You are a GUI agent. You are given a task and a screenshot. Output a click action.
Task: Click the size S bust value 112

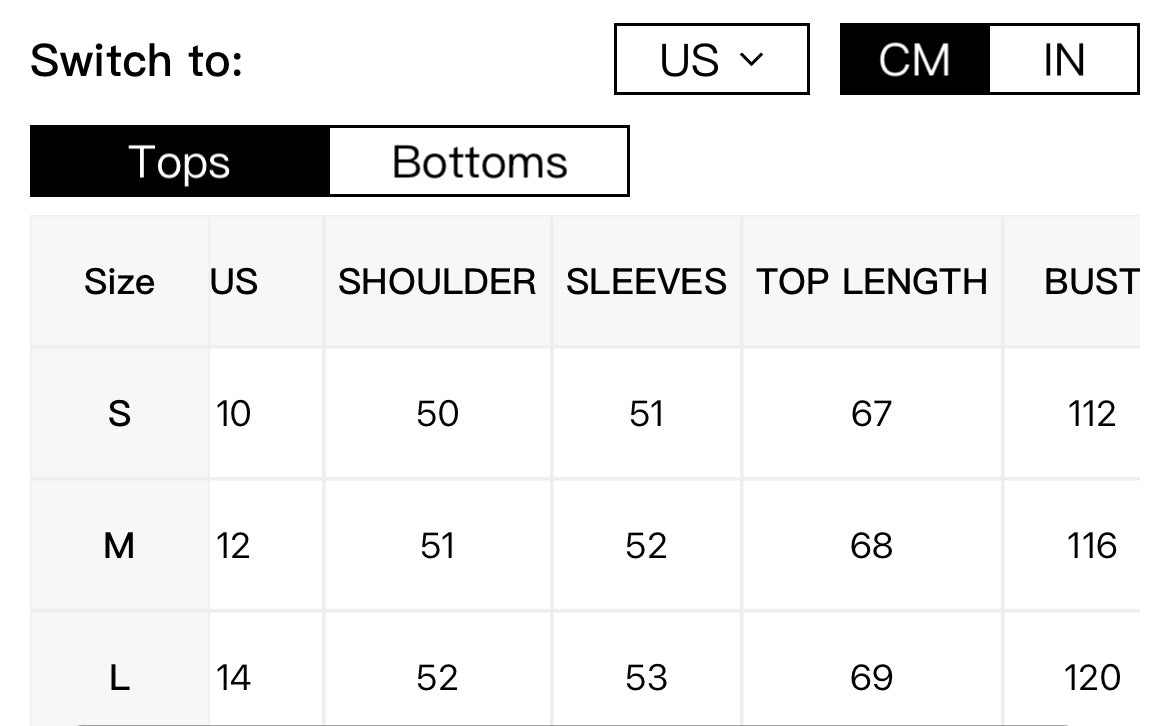tap(1091, 413)
